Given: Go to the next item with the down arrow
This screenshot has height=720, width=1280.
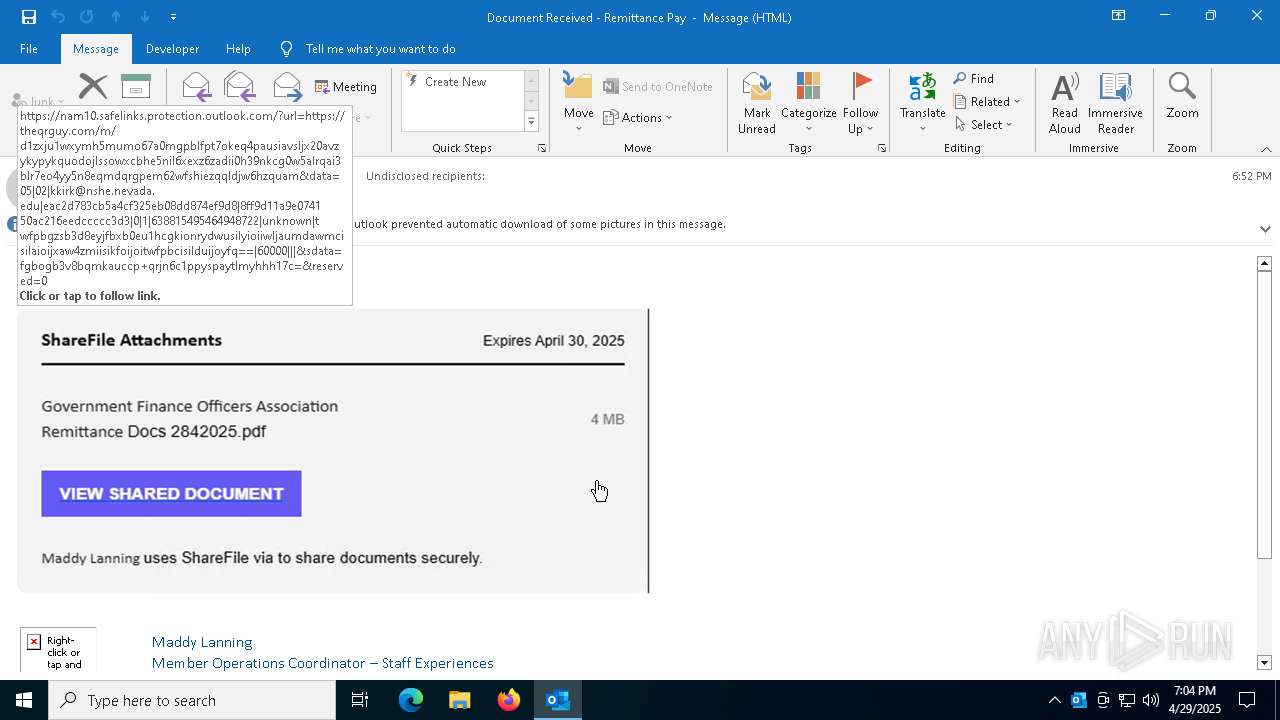Looking at the screenshot, I should [145, 17].
